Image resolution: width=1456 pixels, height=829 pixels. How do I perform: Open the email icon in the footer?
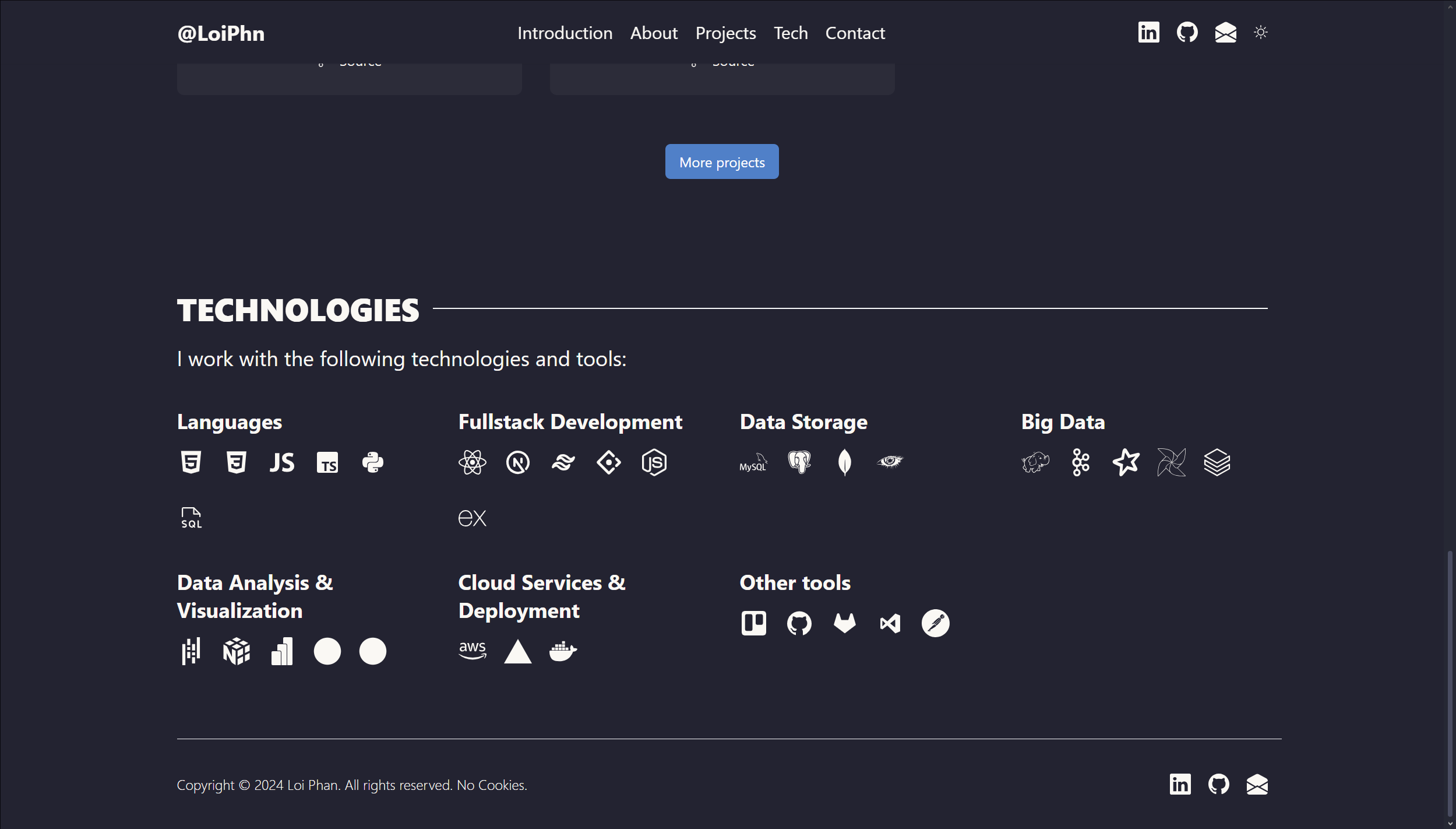click(x=1257, y=785)
